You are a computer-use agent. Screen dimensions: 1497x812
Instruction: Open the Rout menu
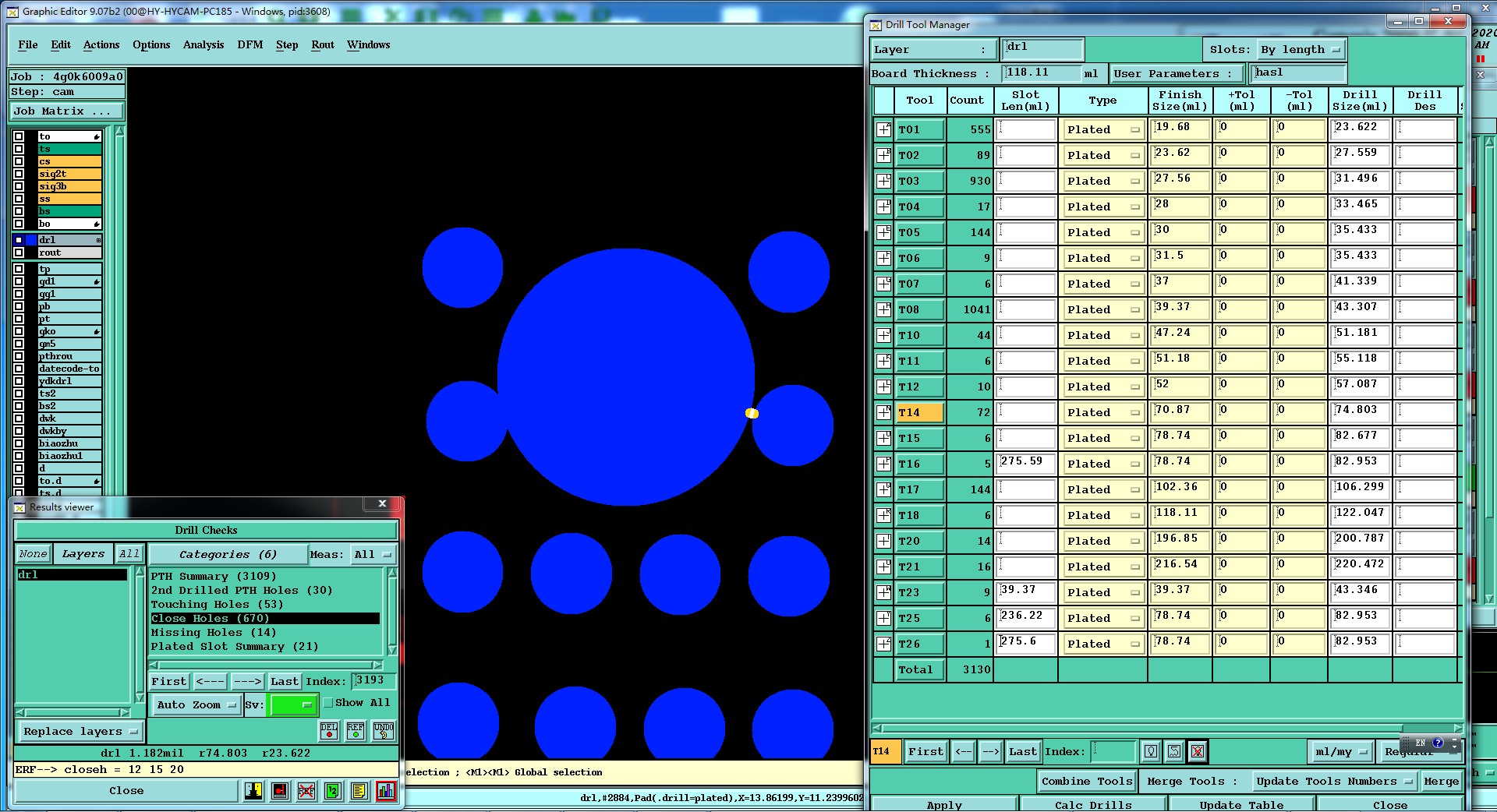322,44
